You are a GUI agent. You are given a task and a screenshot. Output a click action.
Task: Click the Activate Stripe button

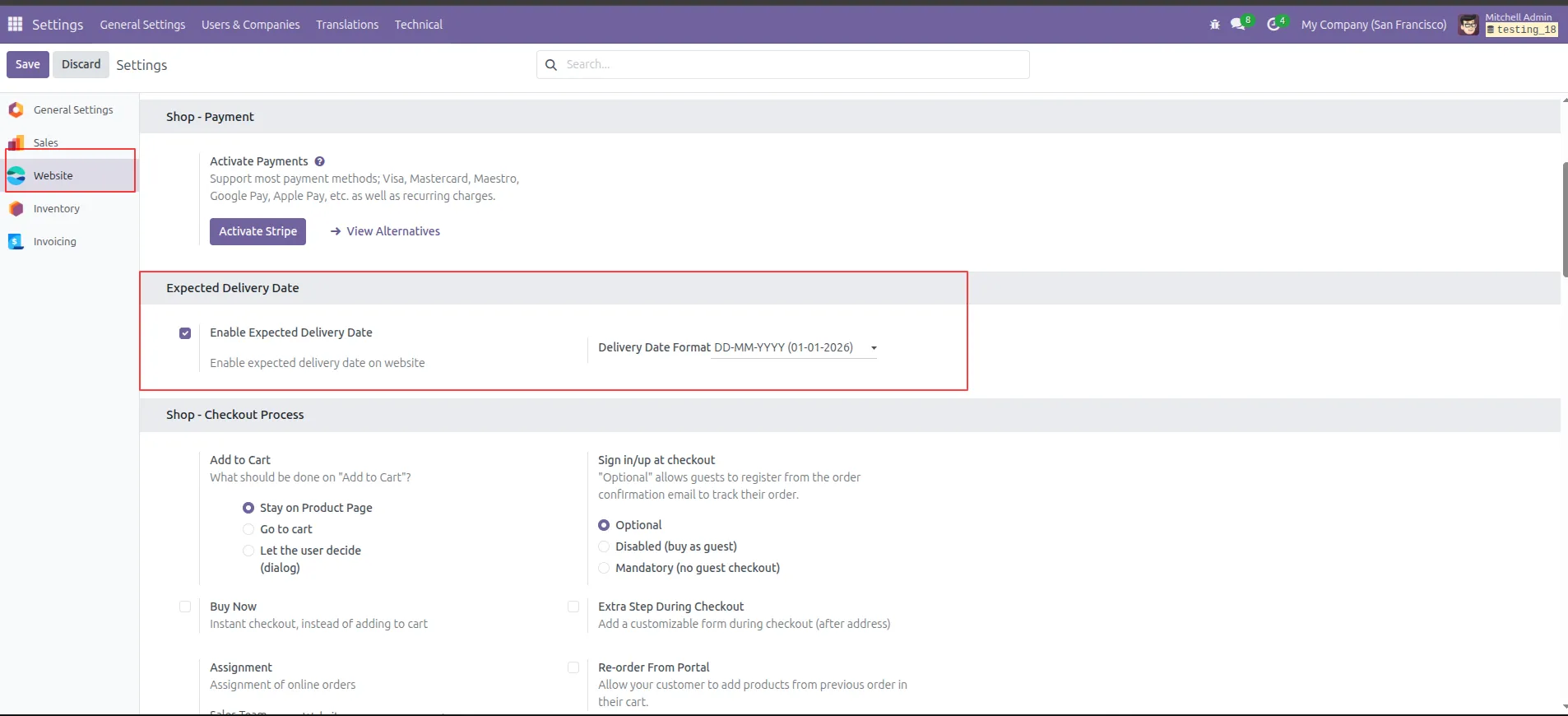[x=257, y=231]
